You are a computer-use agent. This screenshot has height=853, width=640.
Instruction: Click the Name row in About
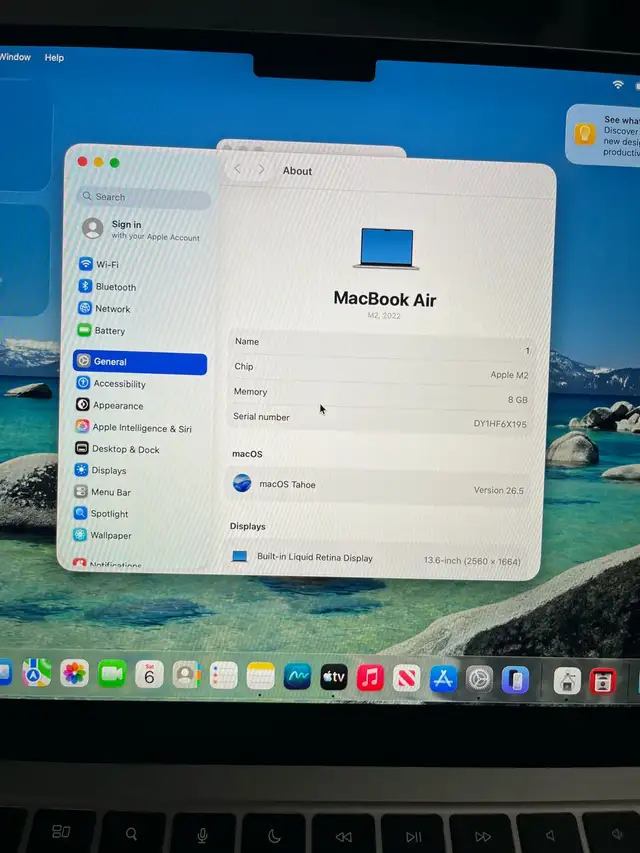380,344
